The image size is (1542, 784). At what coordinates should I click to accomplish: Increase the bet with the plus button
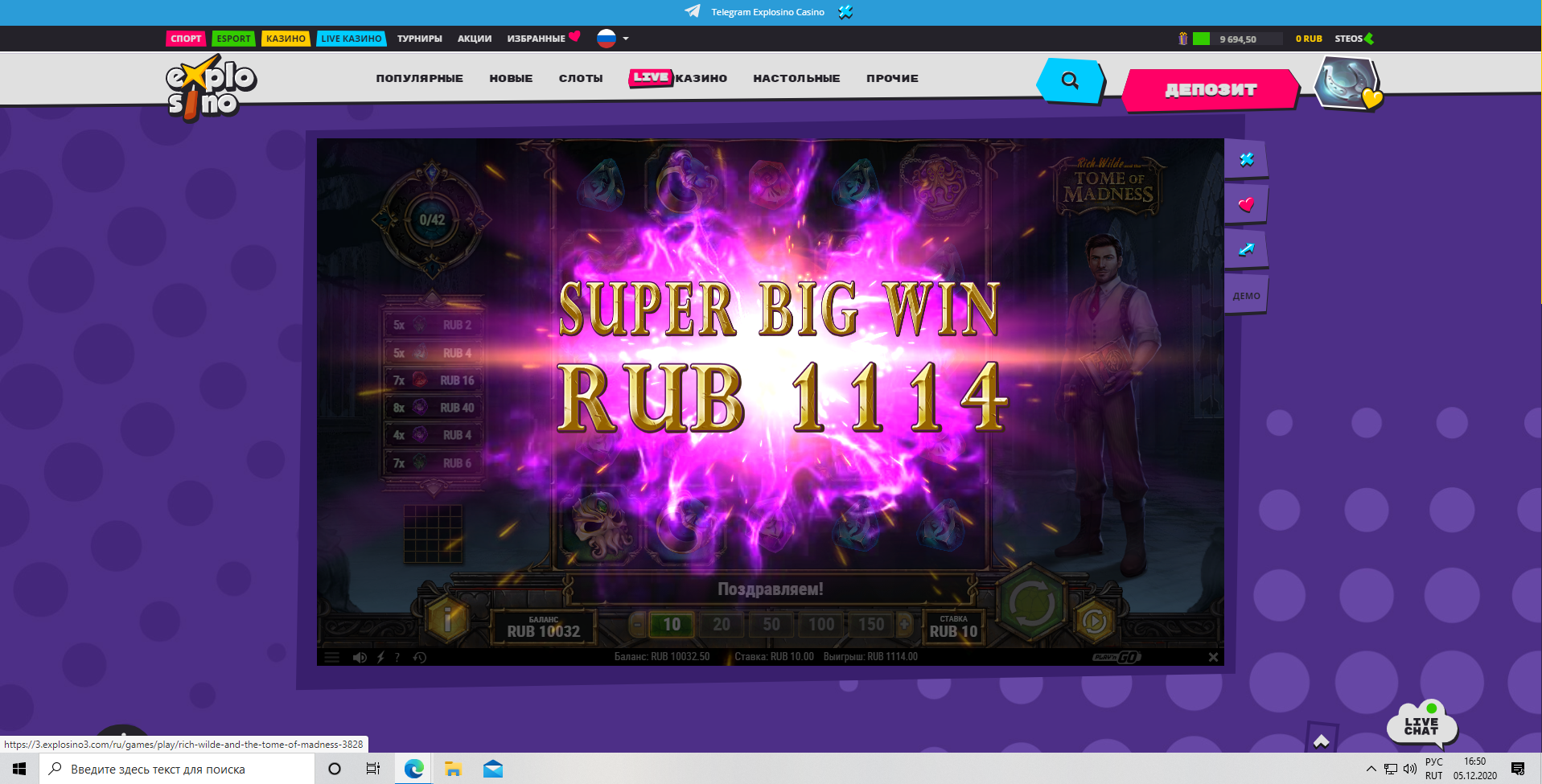pos(904,624)
